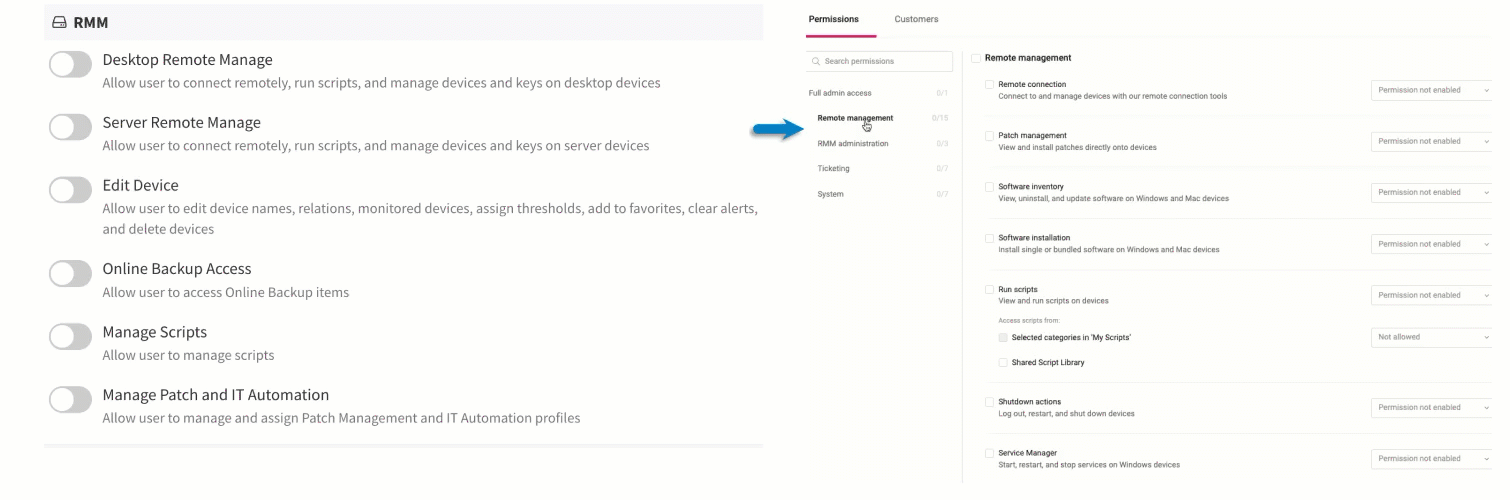Click the search magnifier icon
This screenshot has height=500, width=1510.
(x=817, y=61)
